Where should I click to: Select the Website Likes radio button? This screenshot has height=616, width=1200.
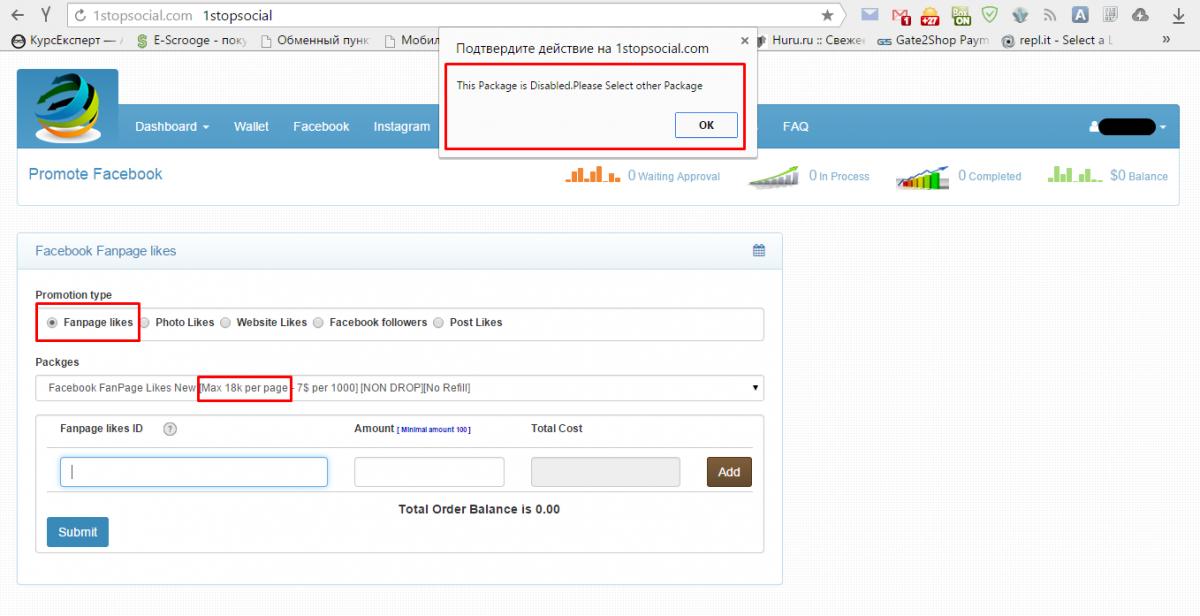[226, 323]
